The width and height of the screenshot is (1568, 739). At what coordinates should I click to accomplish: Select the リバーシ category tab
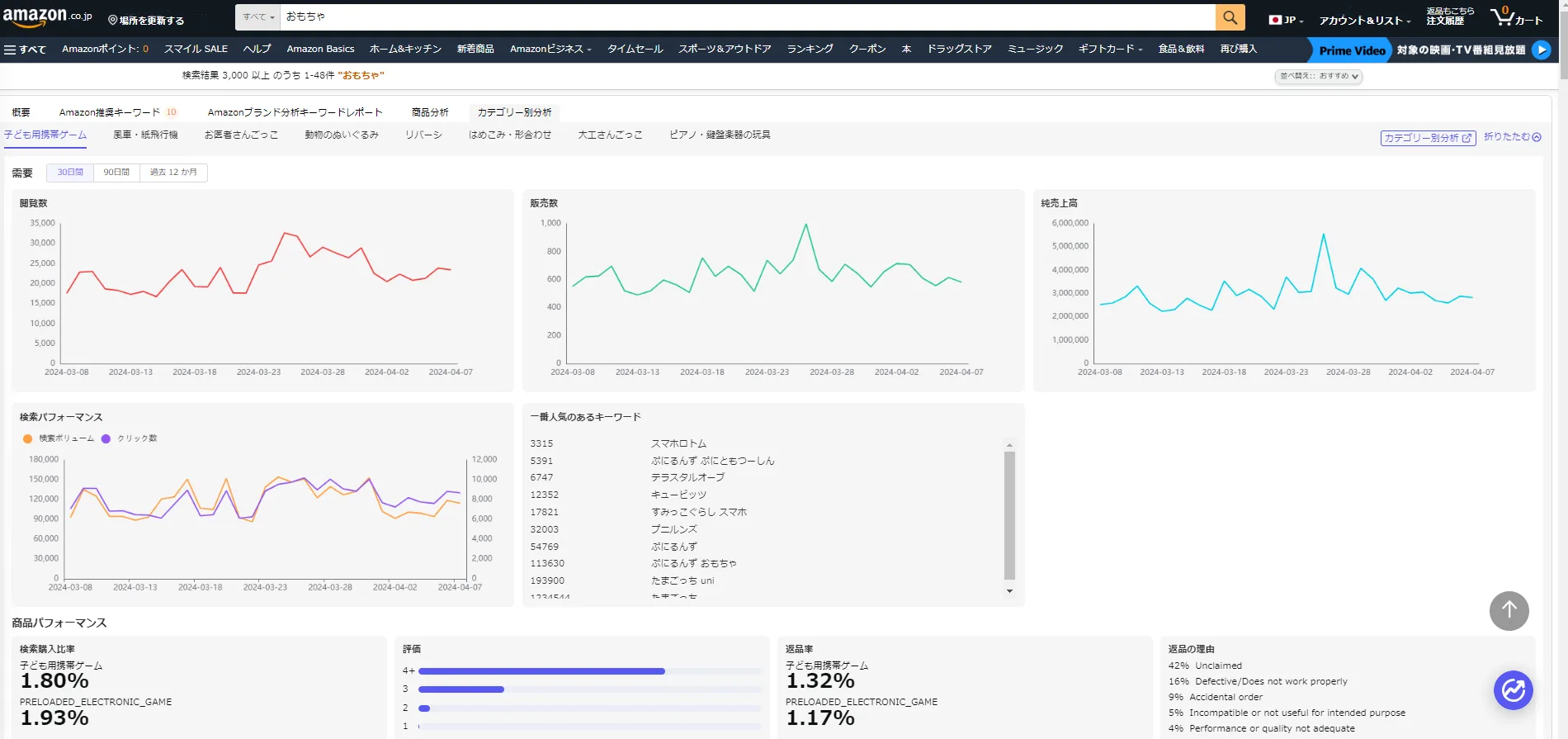coord(423,135)
